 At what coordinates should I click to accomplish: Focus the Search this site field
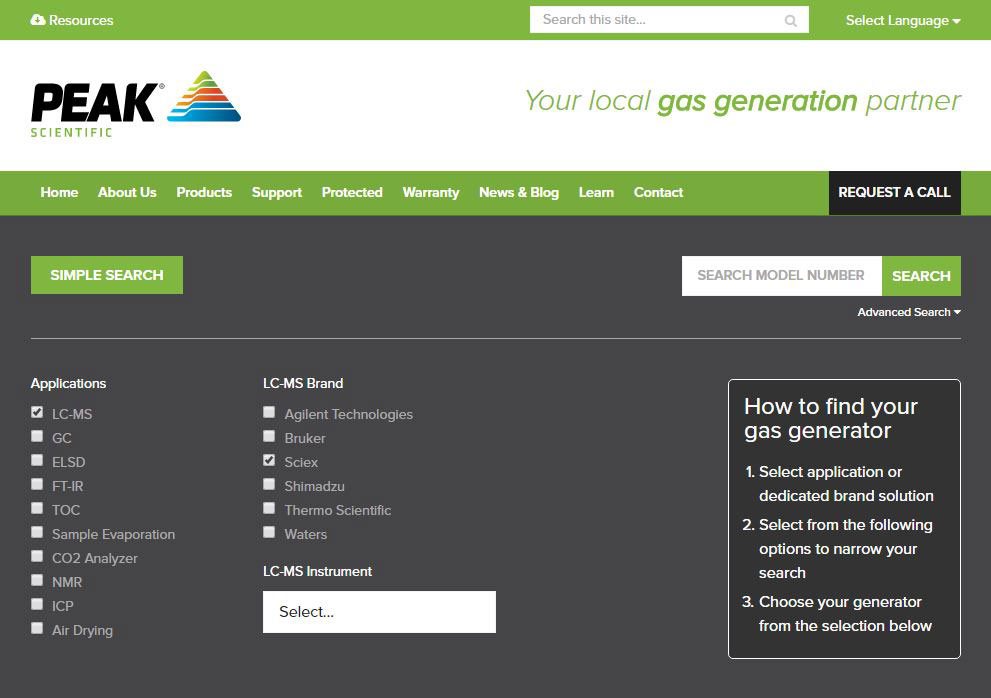click(669, 20)
